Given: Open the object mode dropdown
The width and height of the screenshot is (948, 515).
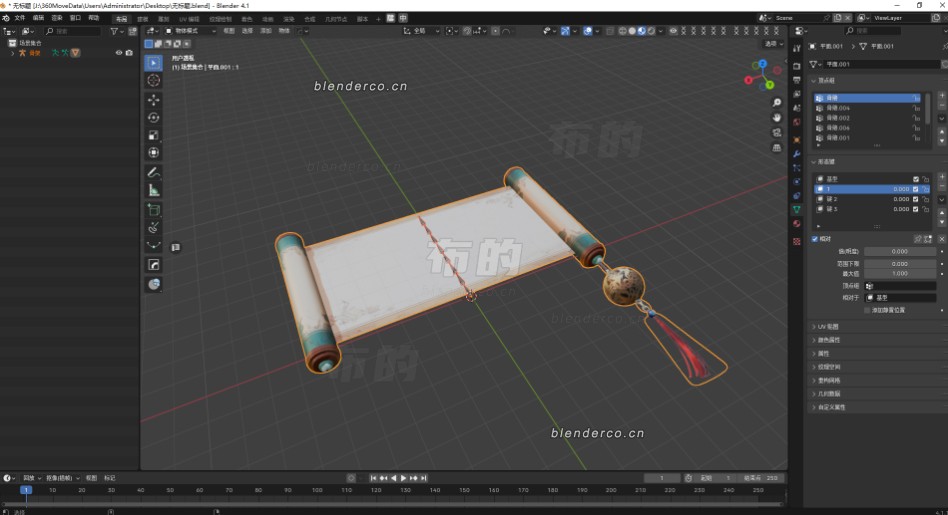Looking at the screenshot, I should tap(191, 31).
